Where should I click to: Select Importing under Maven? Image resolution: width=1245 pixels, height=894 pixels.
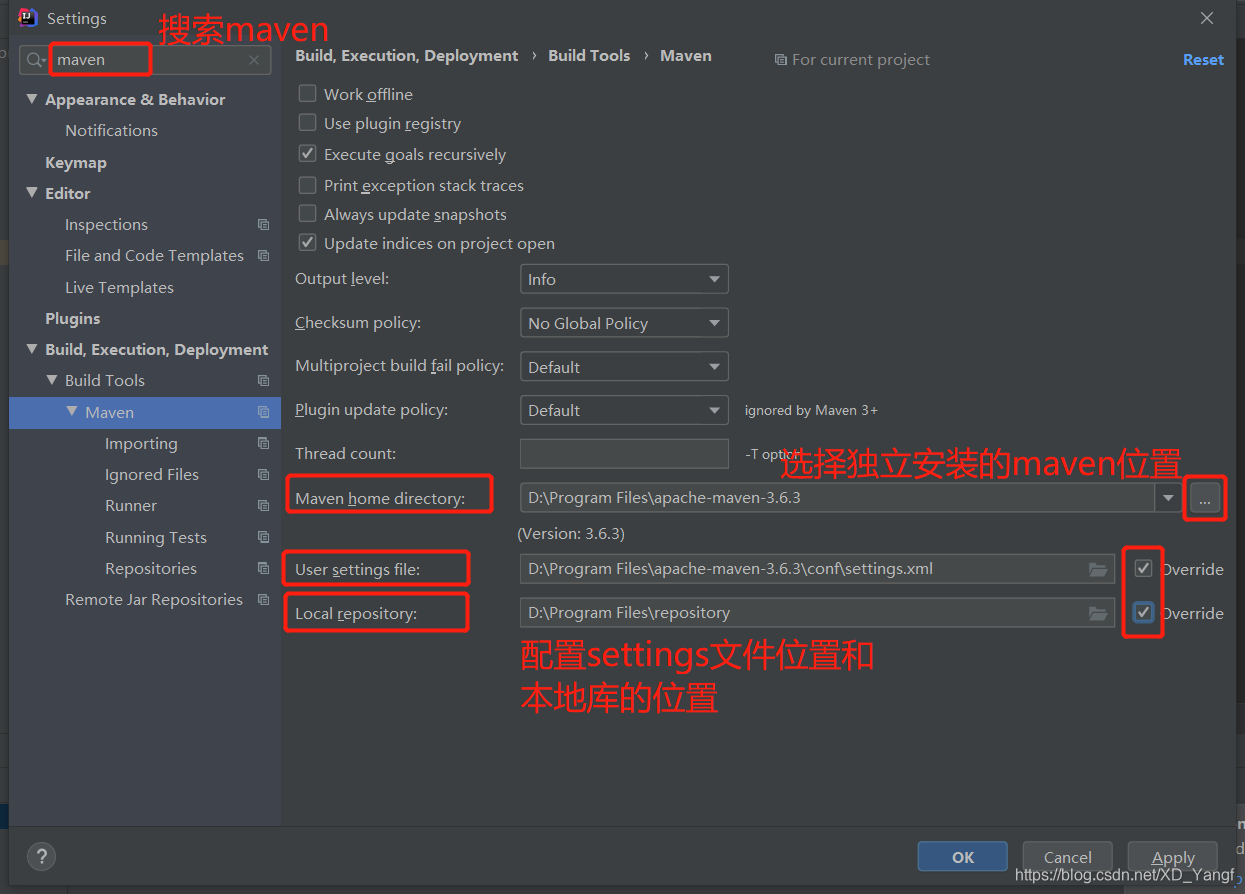(141, 444)
